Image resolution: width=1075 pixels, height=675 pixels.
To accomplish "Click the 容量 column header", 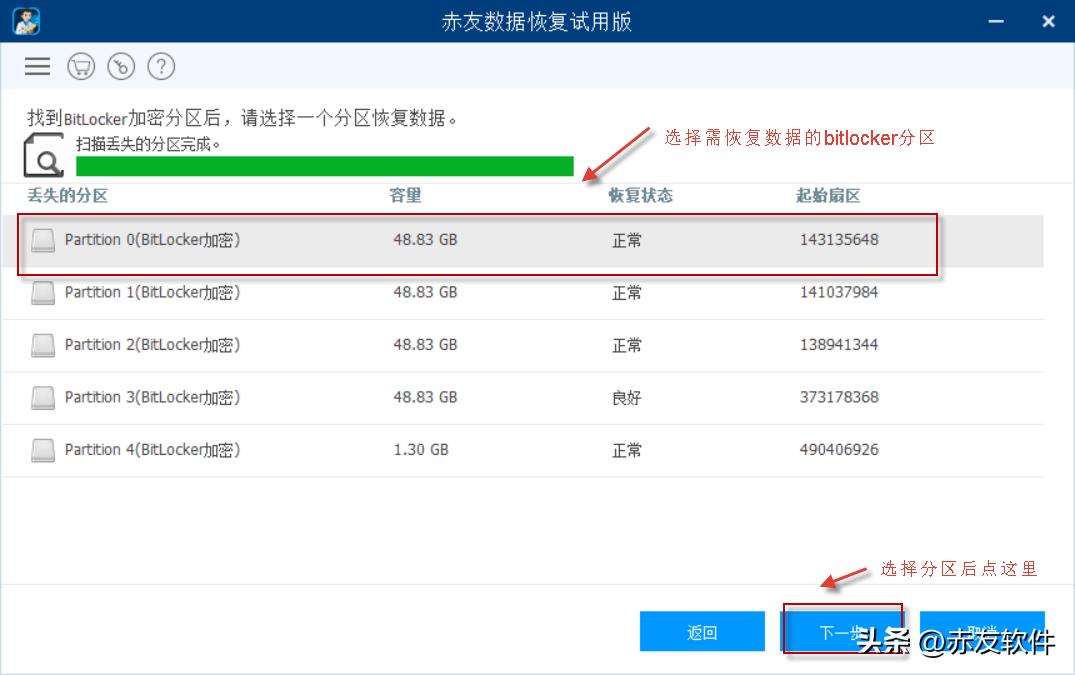I will tap(406, 196).
